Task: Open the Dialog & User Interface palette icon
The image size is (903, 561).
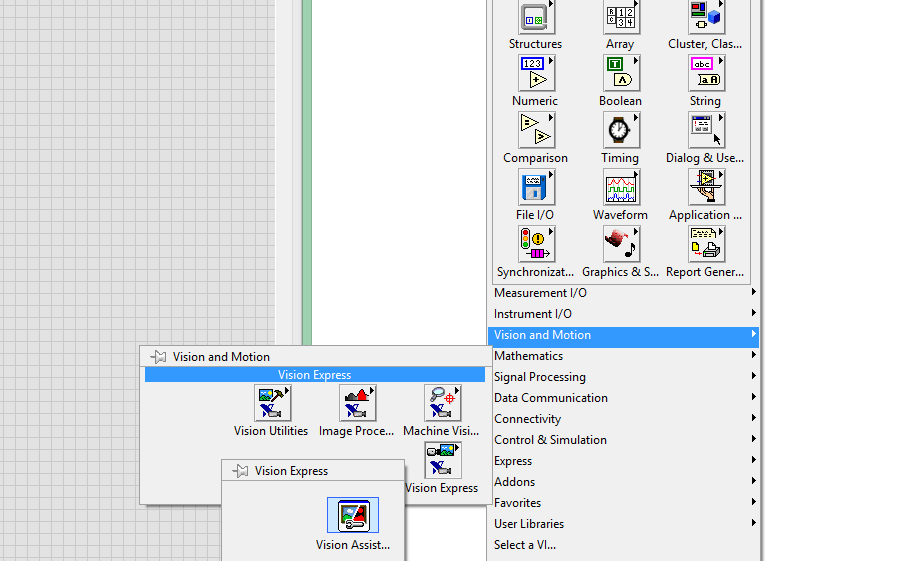Action: coord(706,130)
